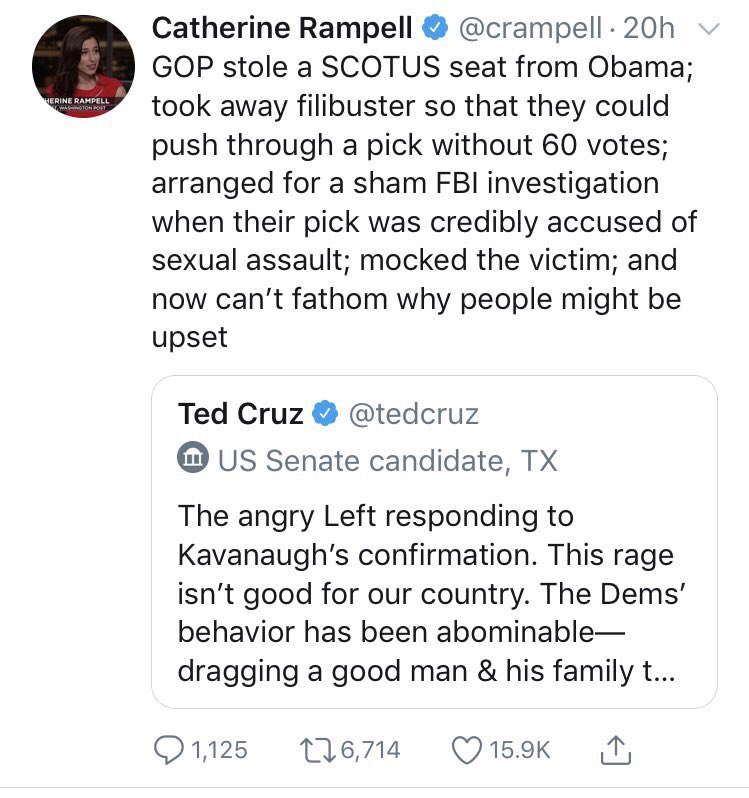Image resolution: width=749 pixels, height=798 pixels.
Task: Click the 15.9K likes count
Action: [522, 749]
